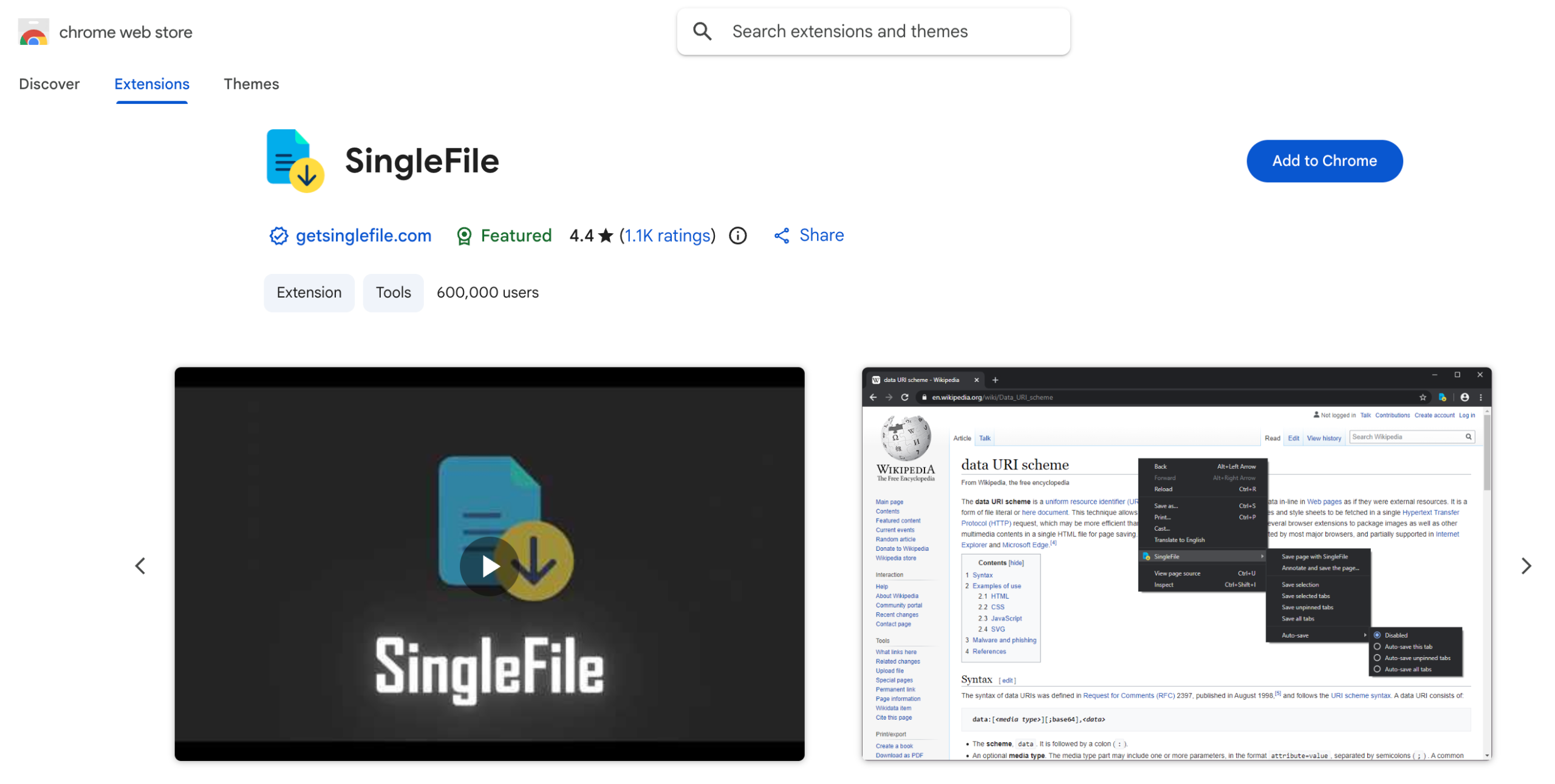Show previous media with the left chevron
This screenshot has height=784, width=1555.
(x=140, y=566)
